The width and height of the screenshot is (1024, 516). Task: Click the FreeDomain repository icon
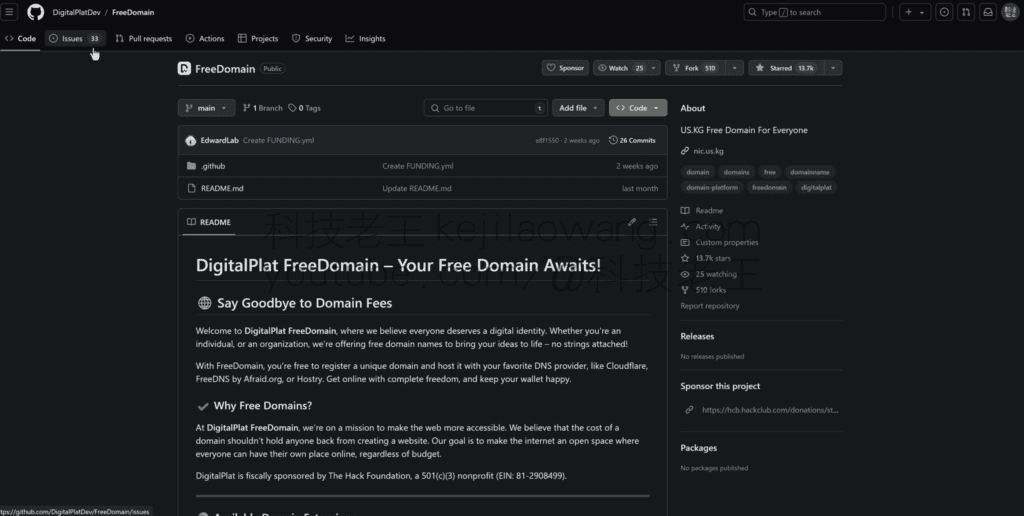(184, 68)
